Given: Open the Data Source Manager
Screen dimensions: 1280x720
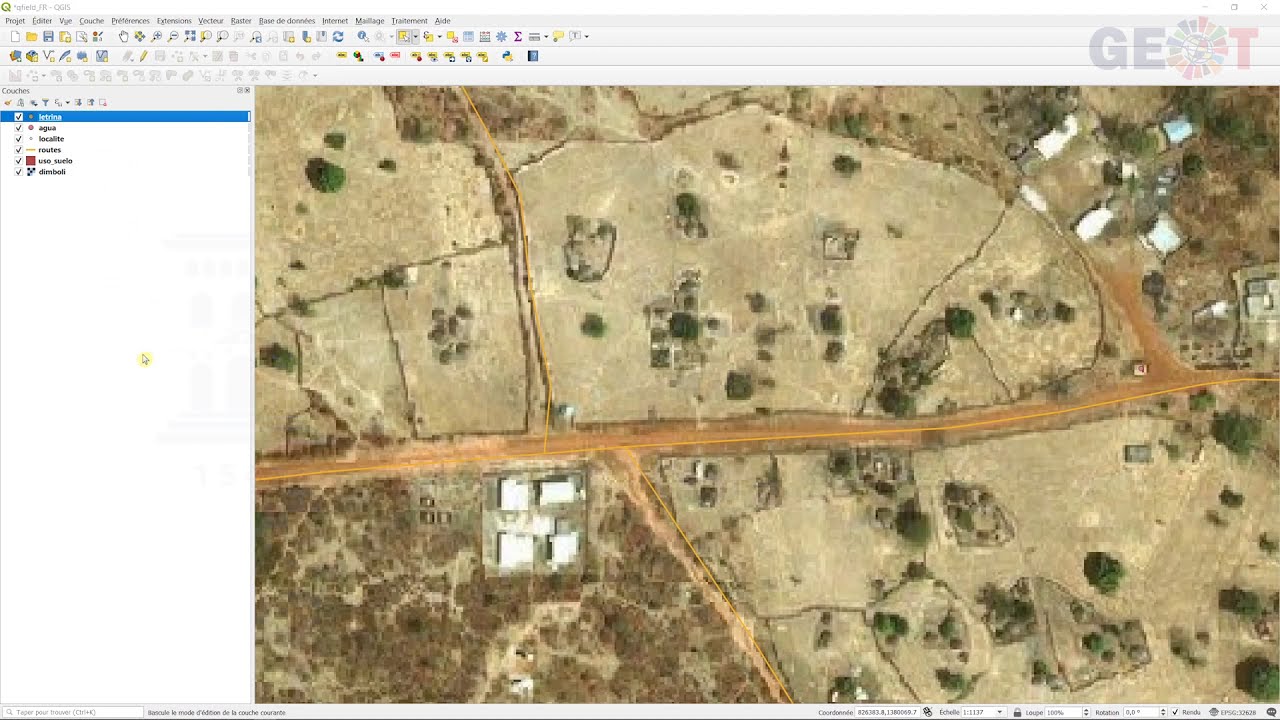Looking at the screenshot, I should click(x=15, y=56).
